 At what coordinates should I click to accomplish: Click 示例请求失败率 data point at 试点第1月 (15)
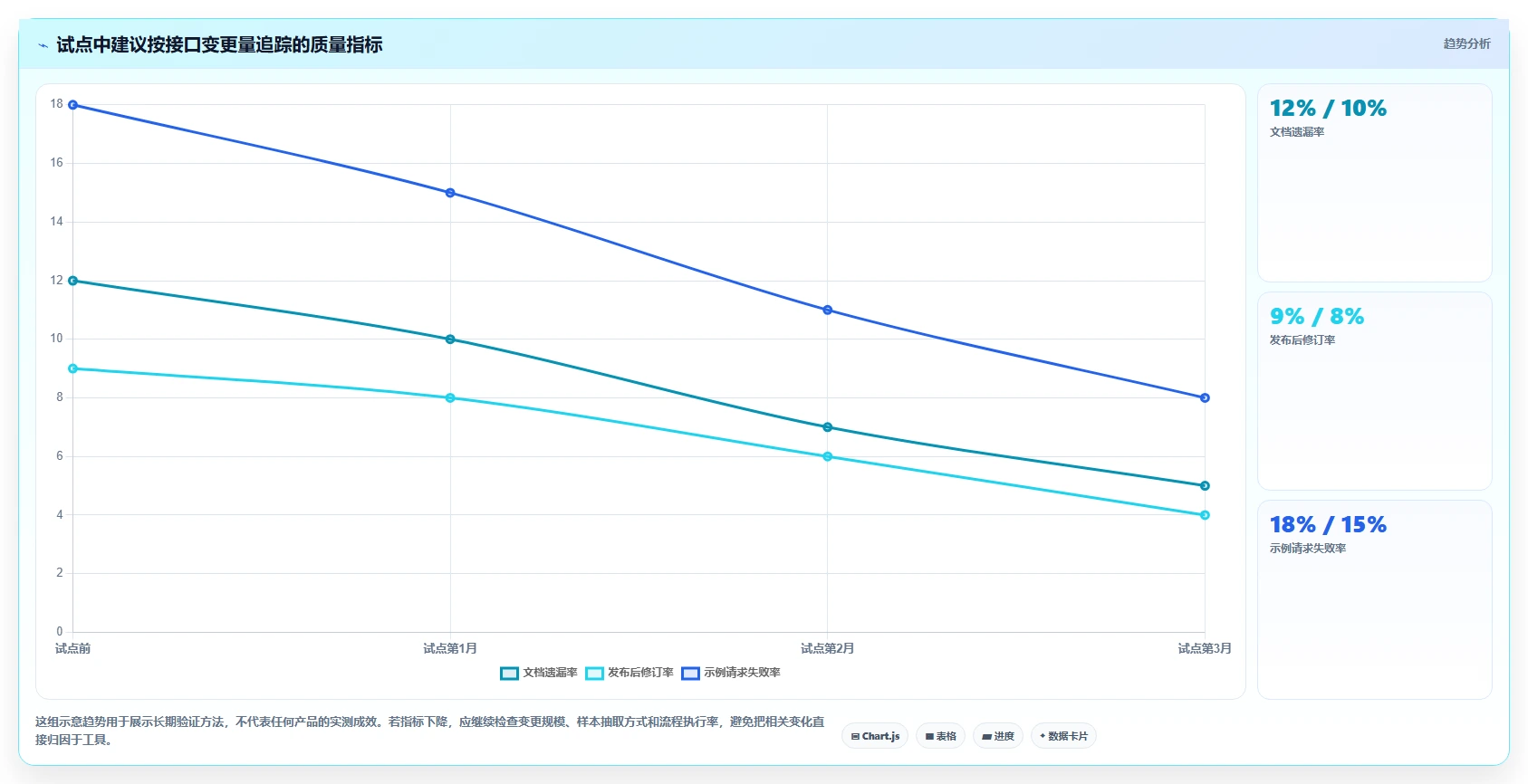coord(450,193)
